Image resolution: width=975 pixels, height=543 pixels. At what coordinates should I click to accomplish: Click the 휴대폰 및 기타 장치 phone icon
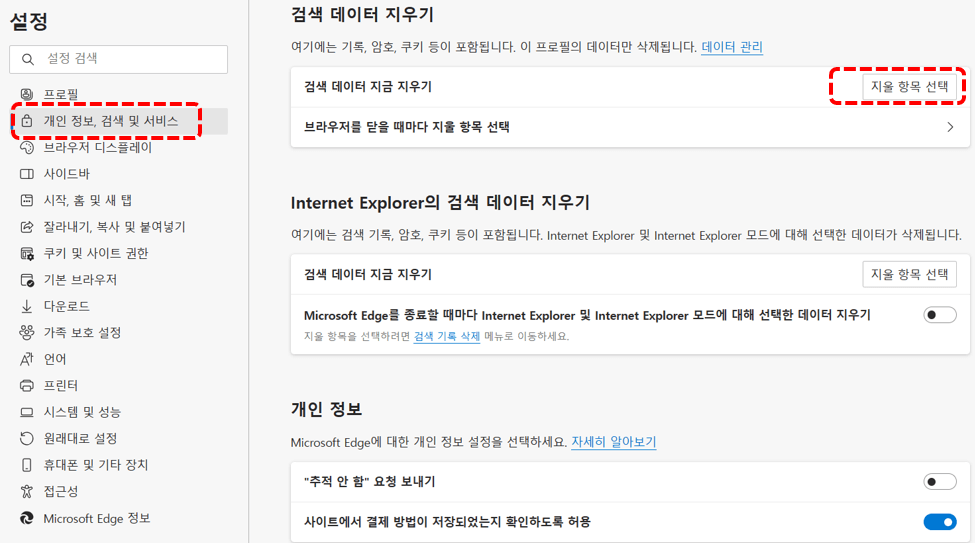point(27,465)
